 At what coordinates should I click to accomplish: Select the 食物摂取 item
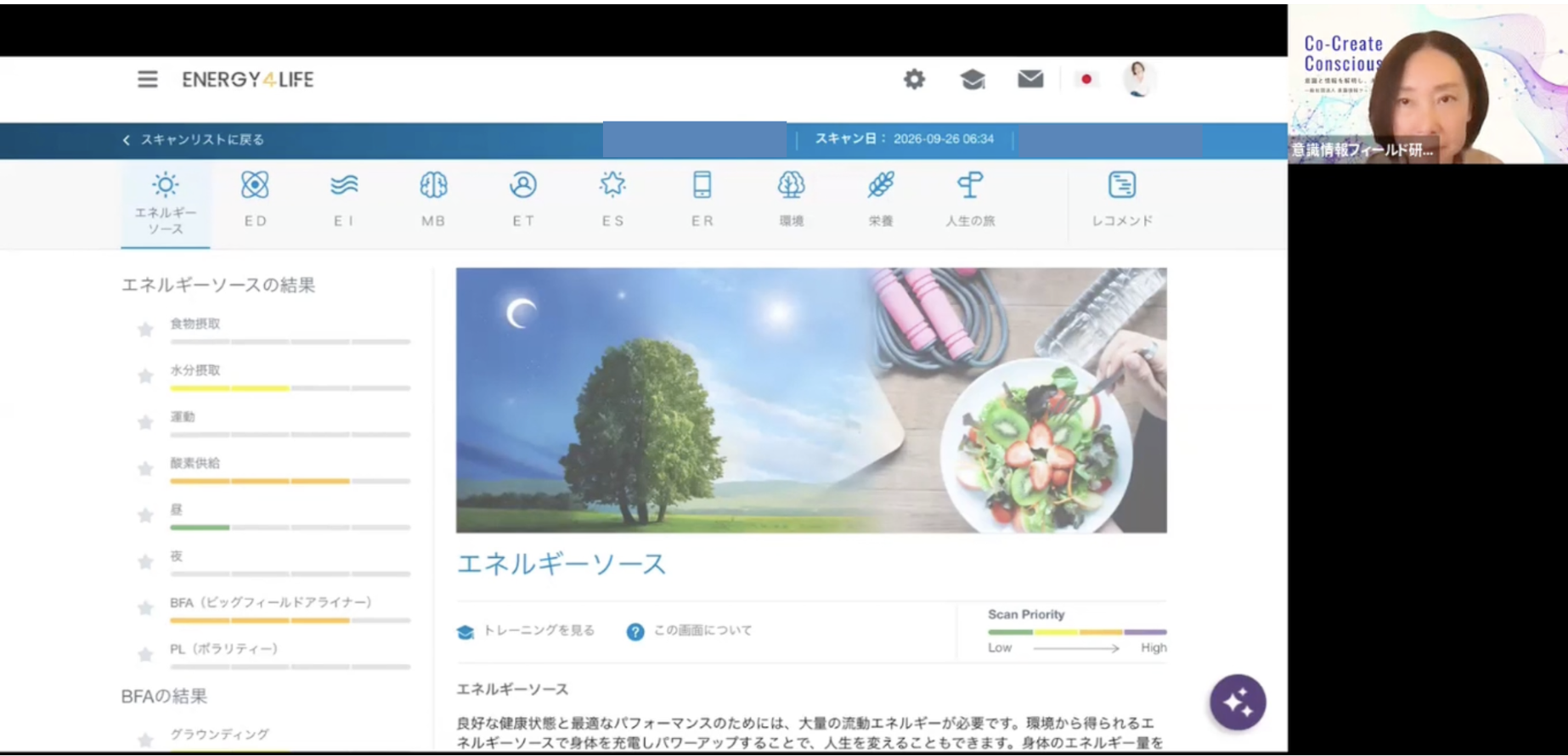(195, 324)
